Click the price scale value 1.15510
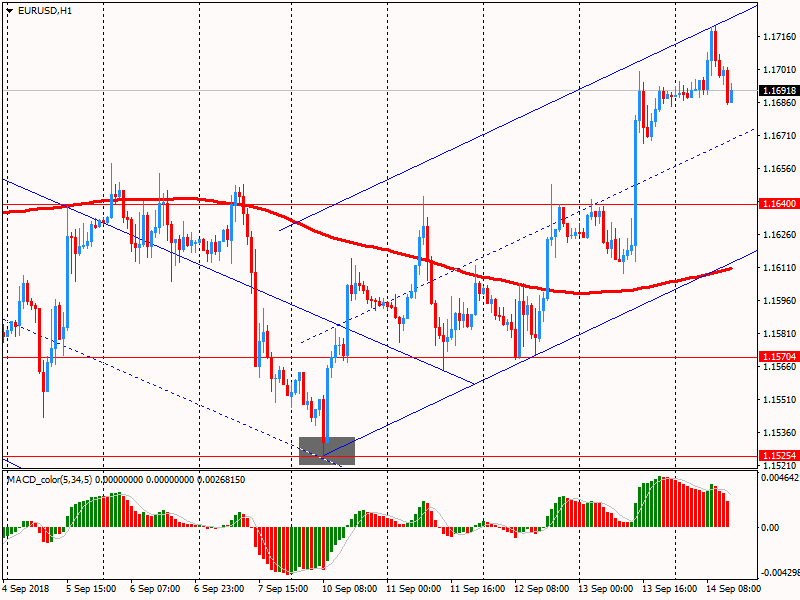Image resolution: width=800 pixels, height=600 pixels. pos(780,400)
